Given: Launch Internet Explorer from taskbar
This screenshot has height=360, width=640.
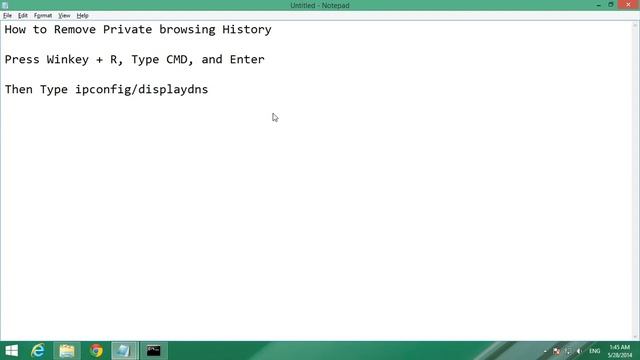Looking at the screenshot, I should pos(38,351).
